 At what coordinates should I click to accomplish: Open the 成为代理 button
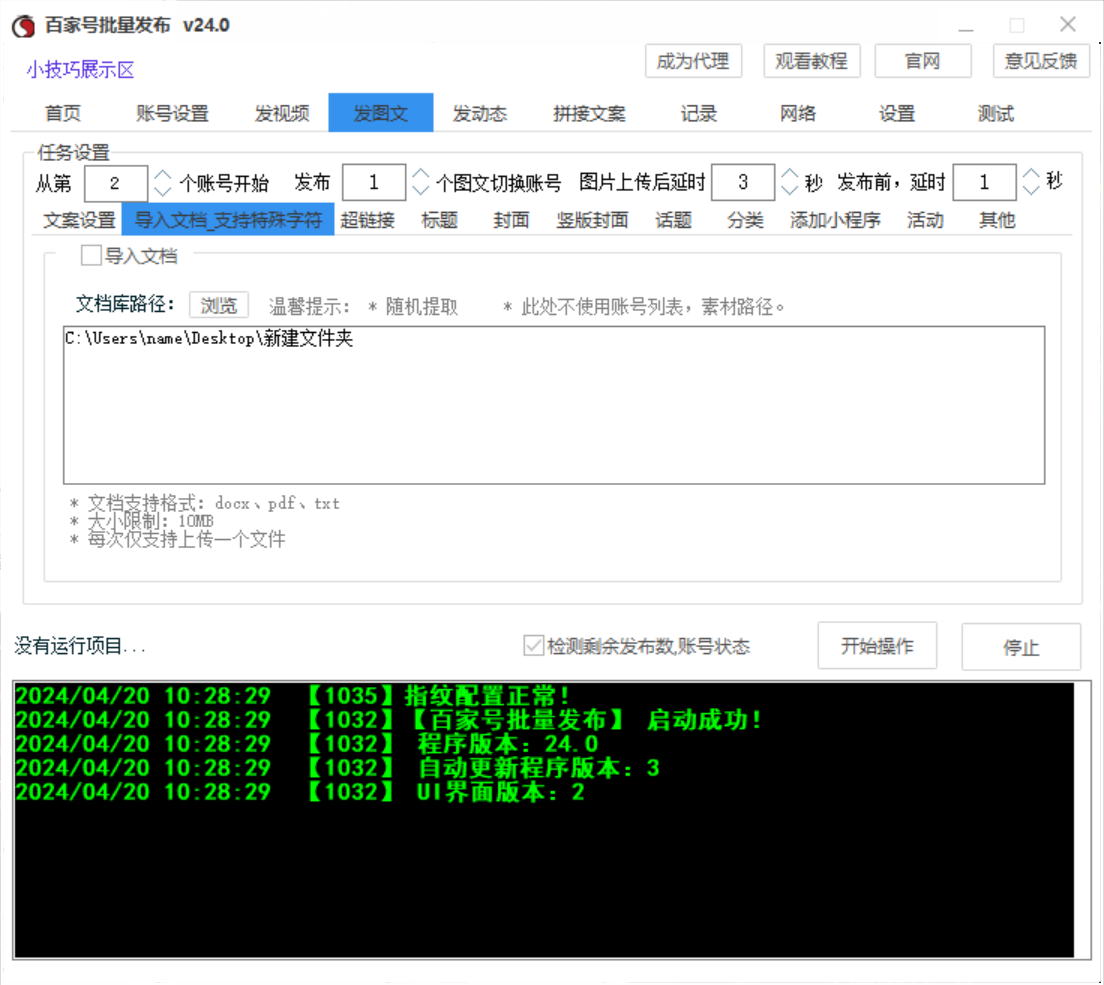693,61
